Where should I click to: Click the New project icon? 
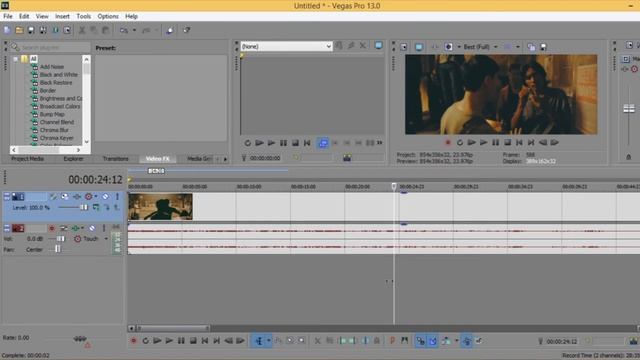coord(7,30)
